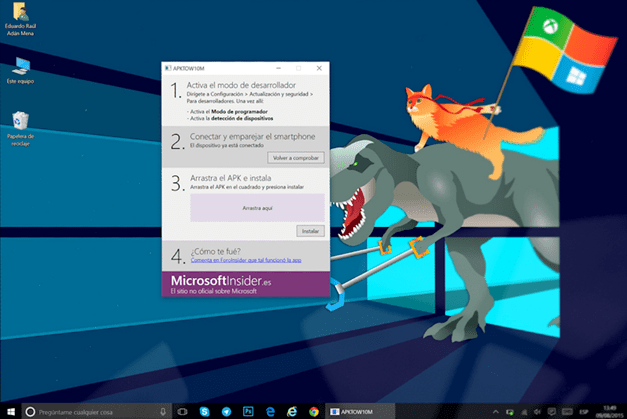Launch Telegram from the taskbar
The width and height of the screenshot is (627, 419).
(226, 411)
